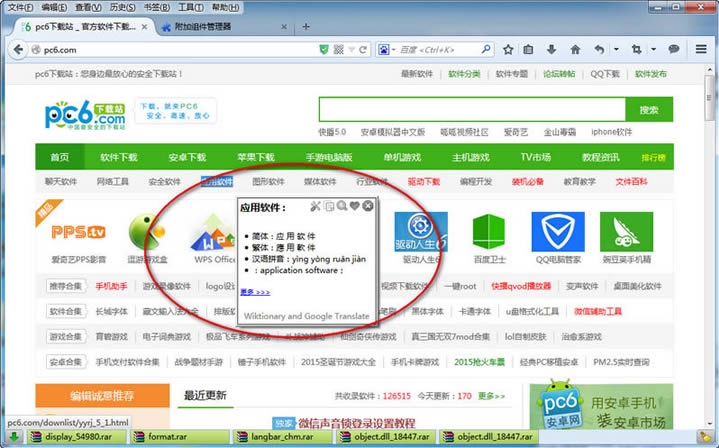The width and height of the screenshot is (719, 448).
Task: Open the Baidu search engine dropdown
Action: (386, 50)
